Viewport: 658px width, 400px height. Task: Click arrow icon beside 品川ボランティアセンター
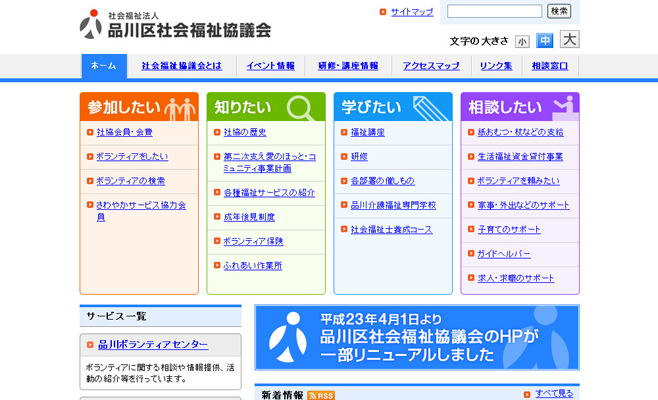tap(90, 345)
